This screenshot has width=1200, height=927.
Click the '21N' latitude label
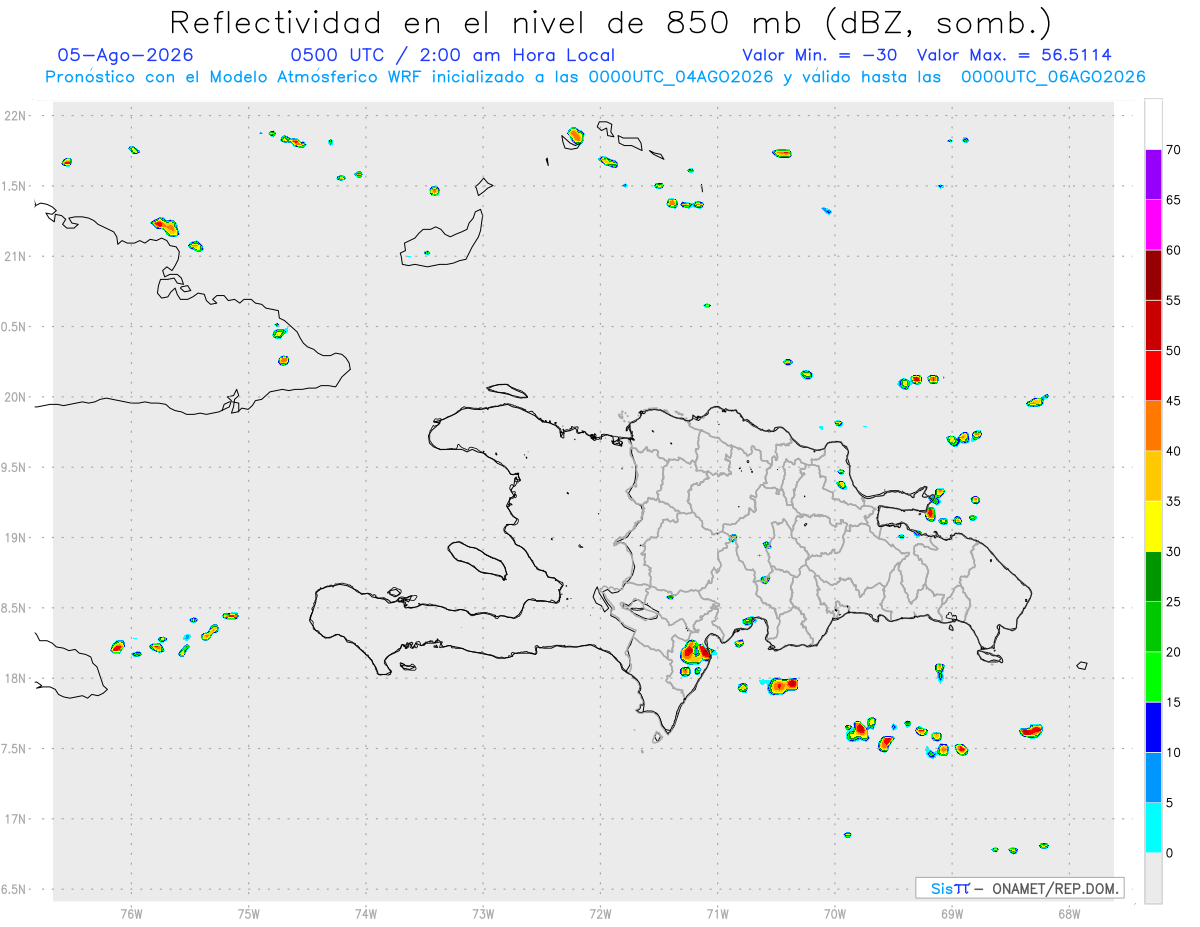[x=16, y=257]
